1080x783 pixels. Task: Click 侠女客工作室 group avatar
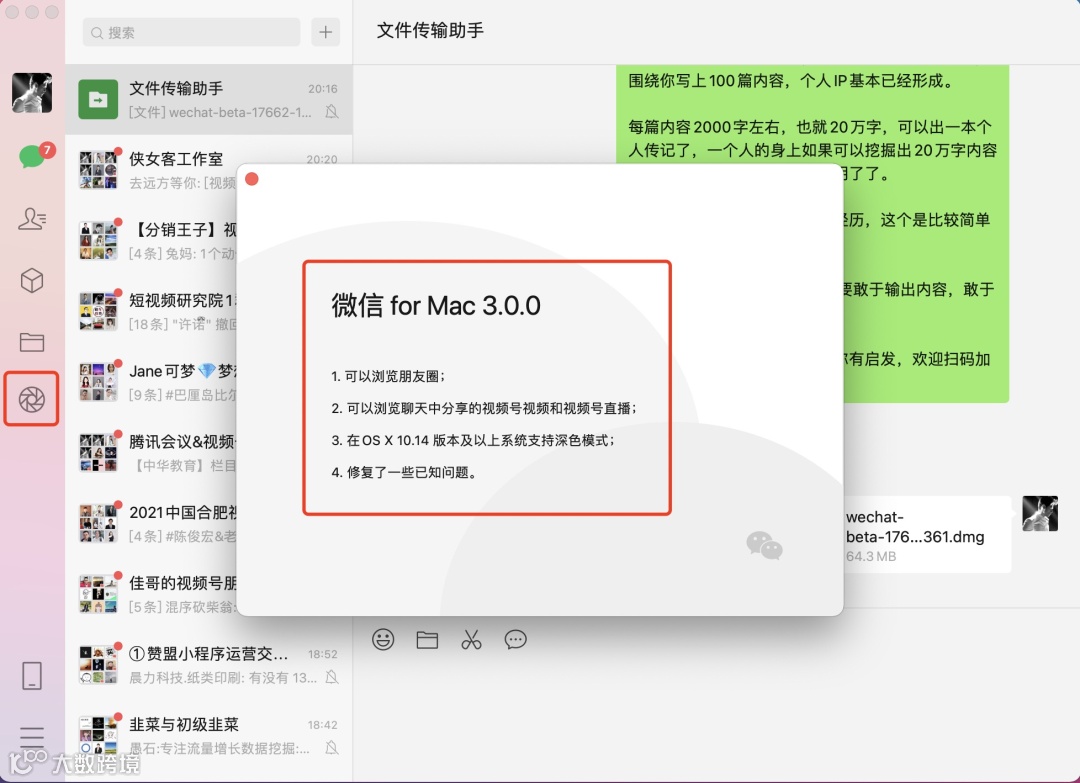coord(98,170)
